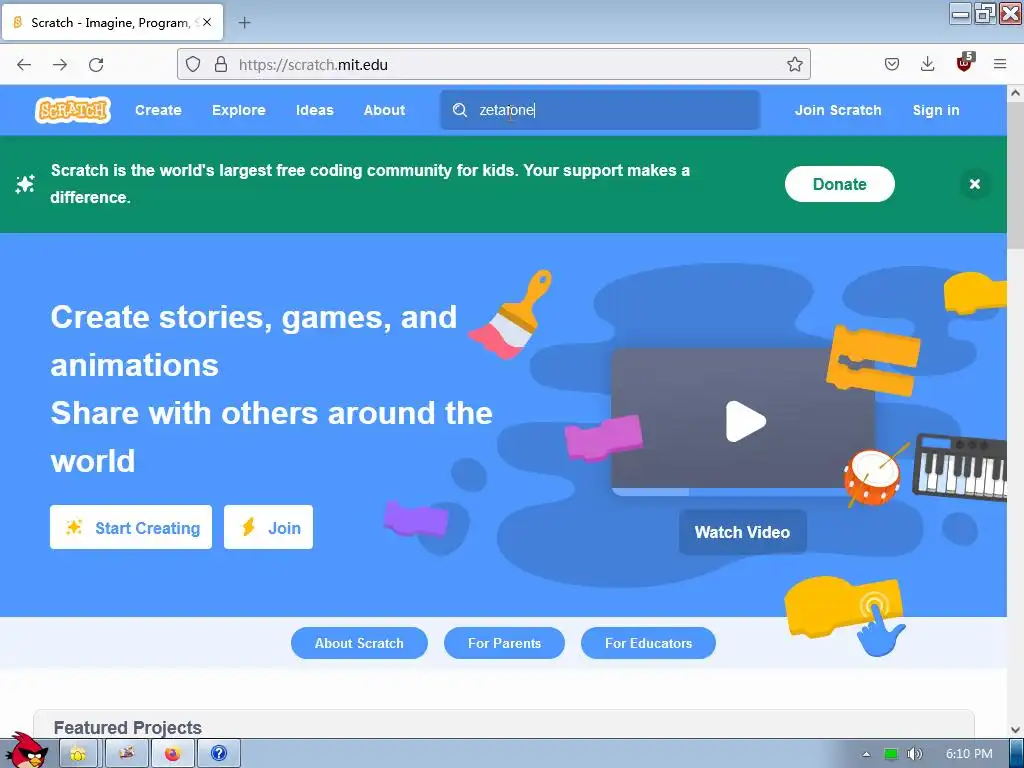Open tracking protection shield icon
This screenshot has height=768, width=1024.
(193, 64)
